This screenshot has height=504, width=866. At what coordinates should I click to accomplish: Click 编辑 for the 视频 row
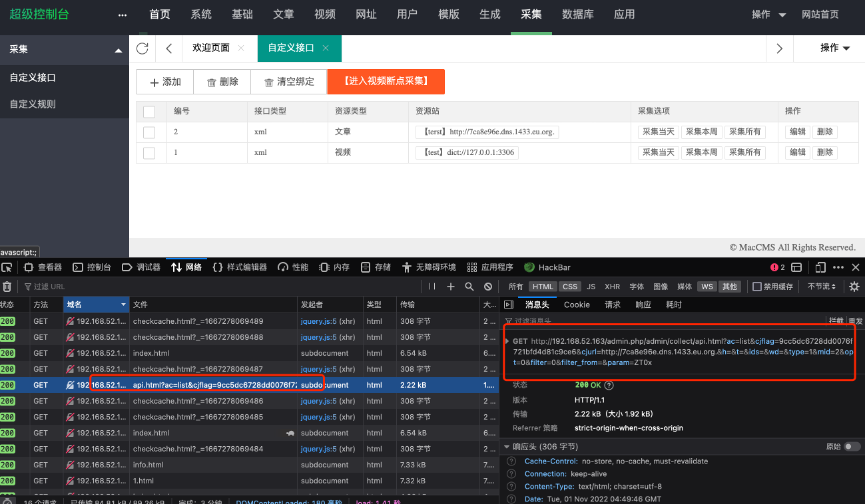pos(798,152)
